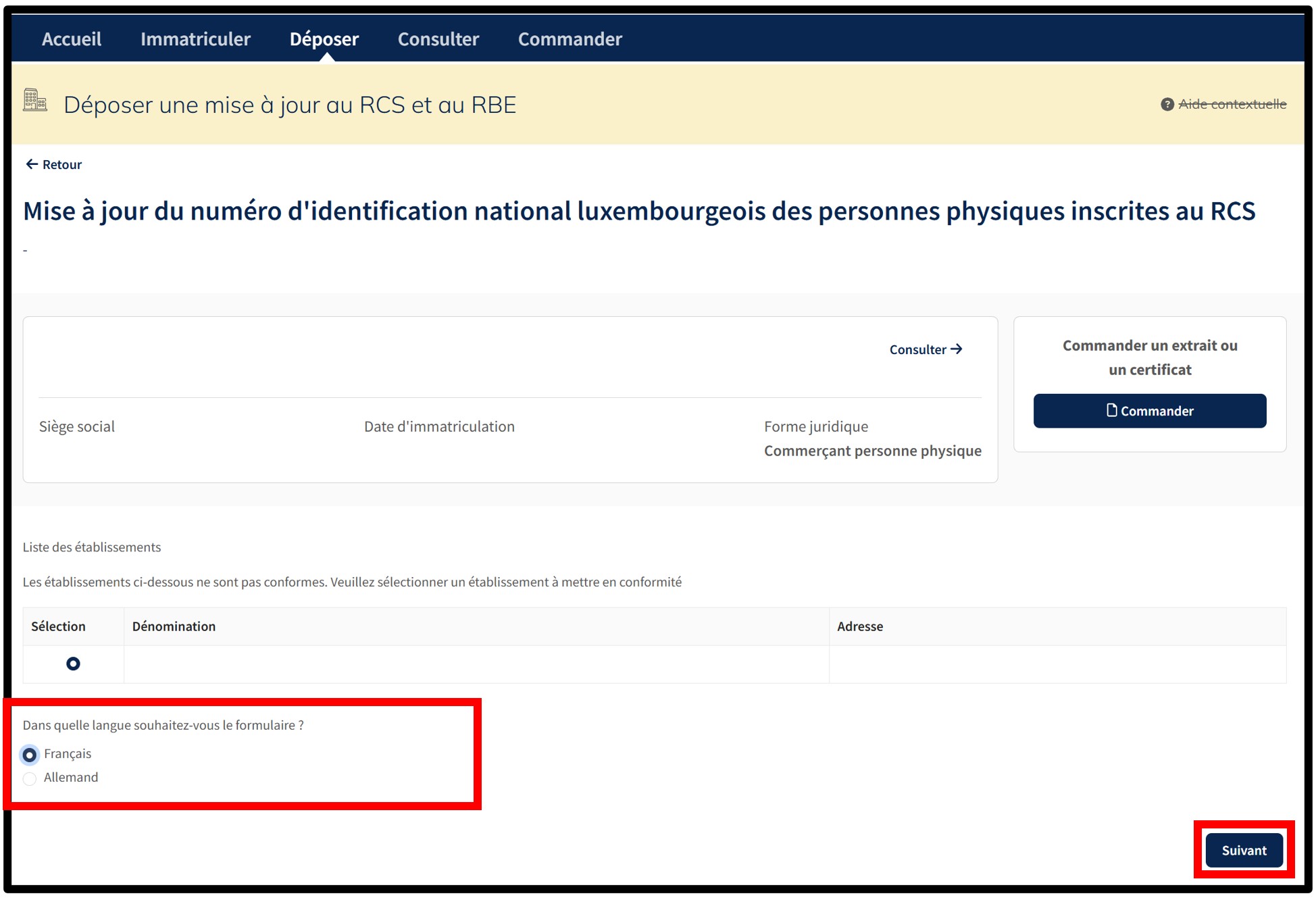Click the arrow icon next to Consulter link
Screen dimensions: 1316x898
957,349
